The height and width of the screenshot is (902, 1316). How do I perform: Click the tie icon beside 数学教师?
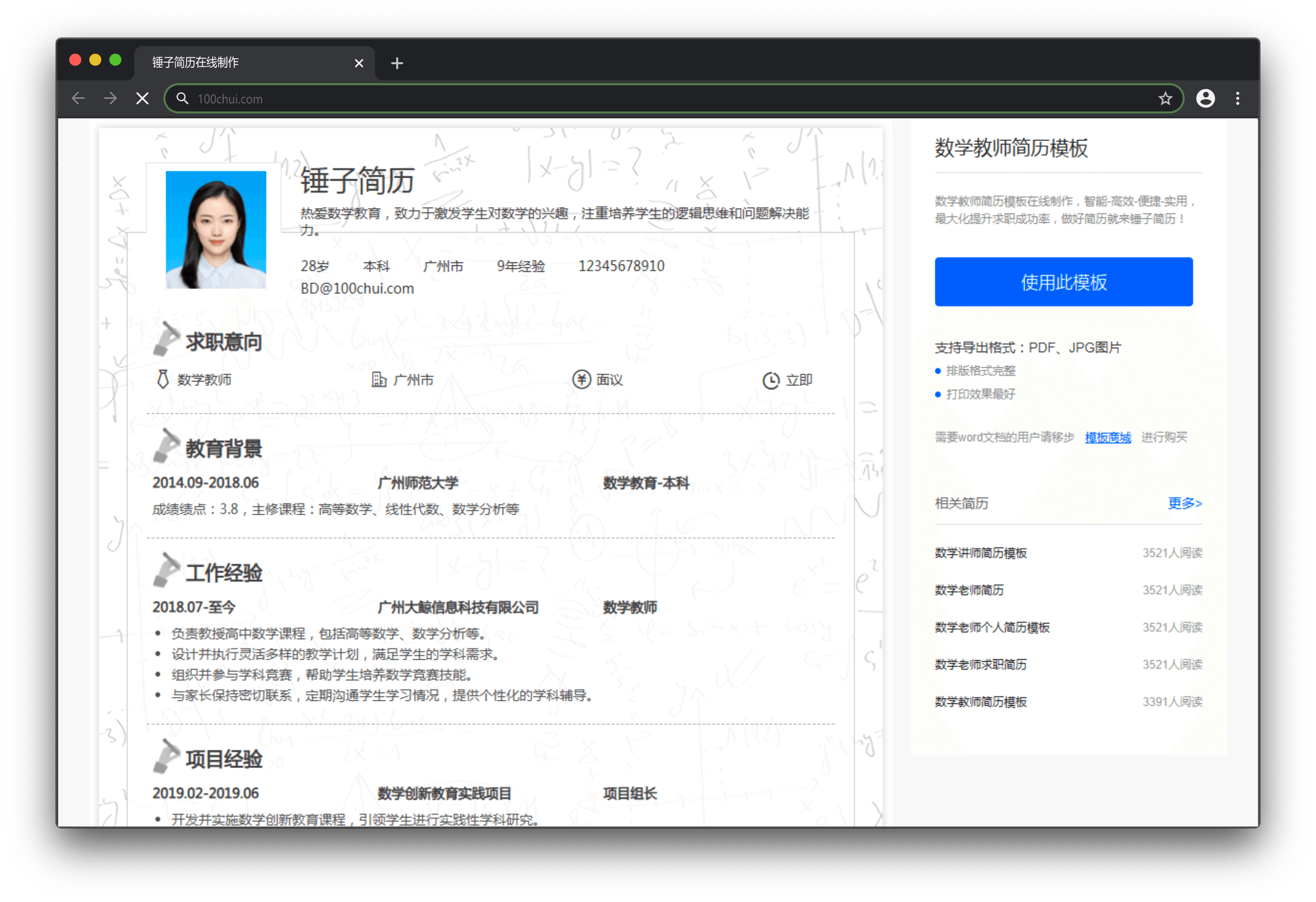tap(163, 379)
